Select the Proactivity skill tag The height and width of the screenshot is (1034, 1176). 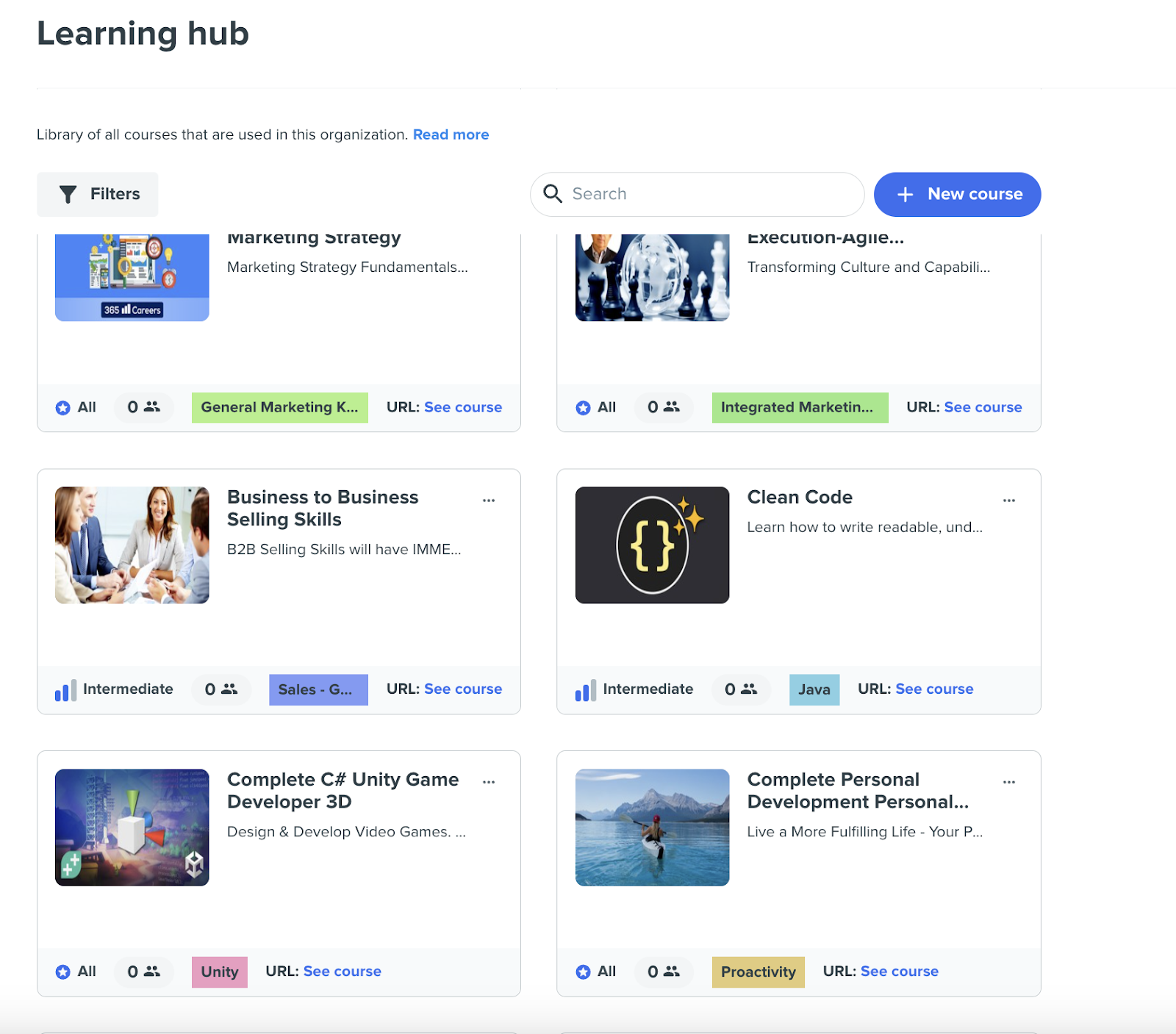pos(758,972)
